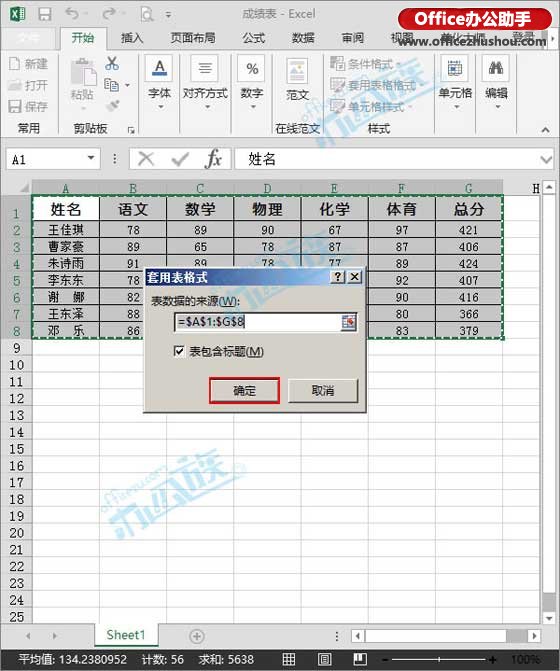Click the Excel application icon
The image size is (560, 671).
tap(18, 14)
